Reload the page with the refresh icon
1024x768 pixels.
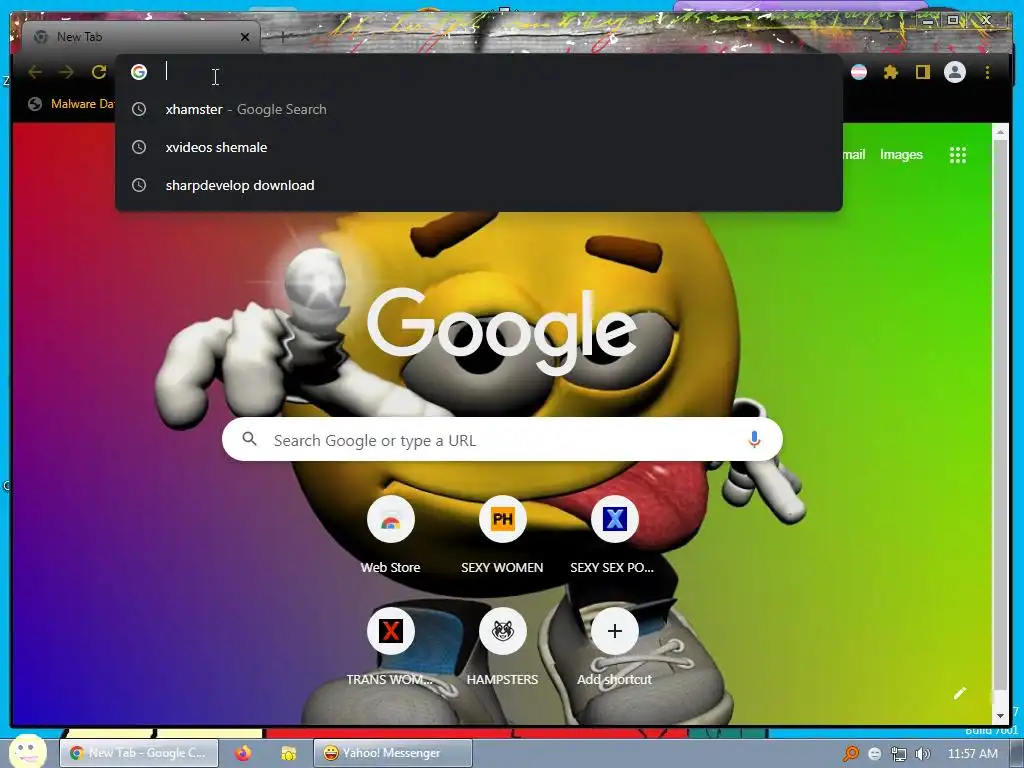tap(99, 72)
